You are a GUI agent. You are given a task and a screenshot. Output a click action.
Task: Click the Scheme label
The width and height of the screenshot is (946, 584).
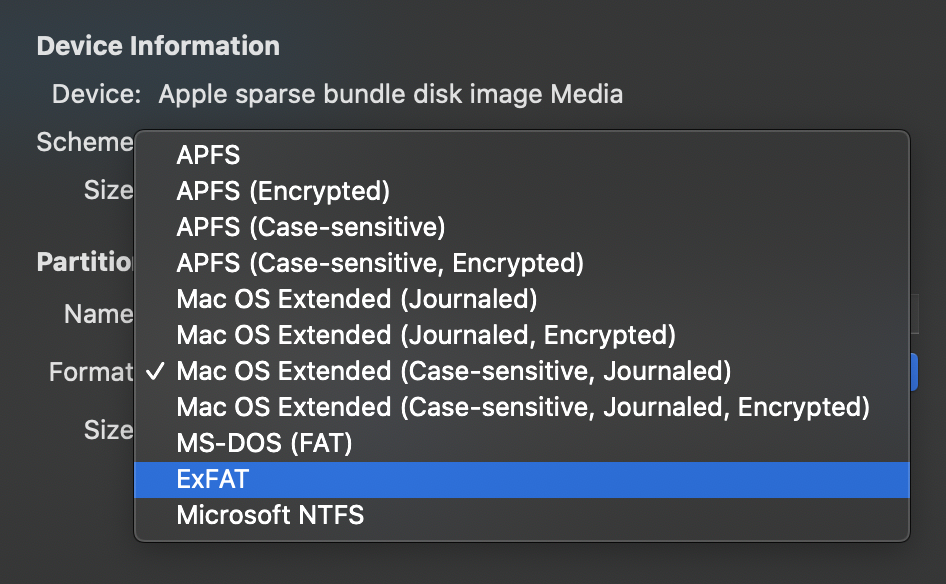pyautogui.click(x=85, y=142)
